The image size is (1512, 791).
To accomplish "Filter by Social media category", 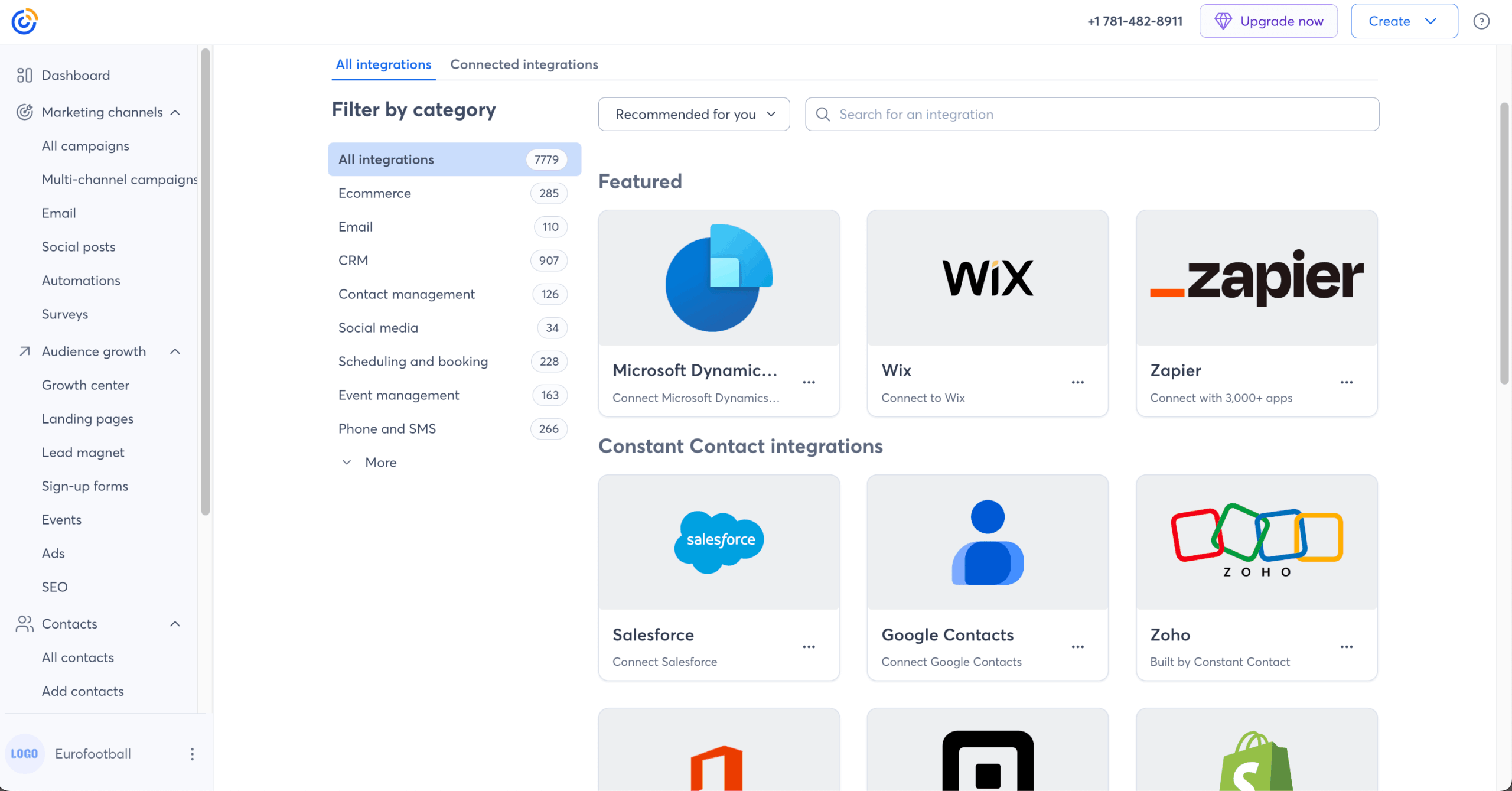I will [x=454, y=328].
